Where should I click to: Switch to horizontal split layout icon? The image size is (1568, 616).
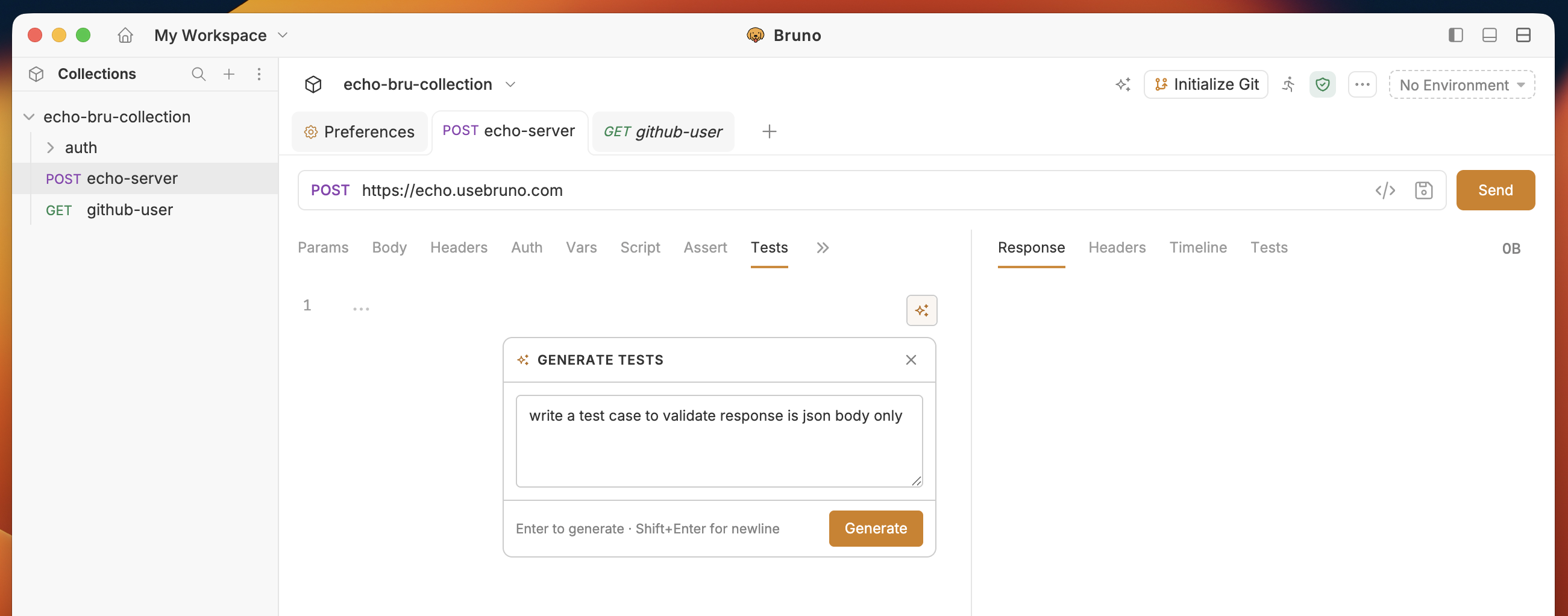click(1523, 36)
